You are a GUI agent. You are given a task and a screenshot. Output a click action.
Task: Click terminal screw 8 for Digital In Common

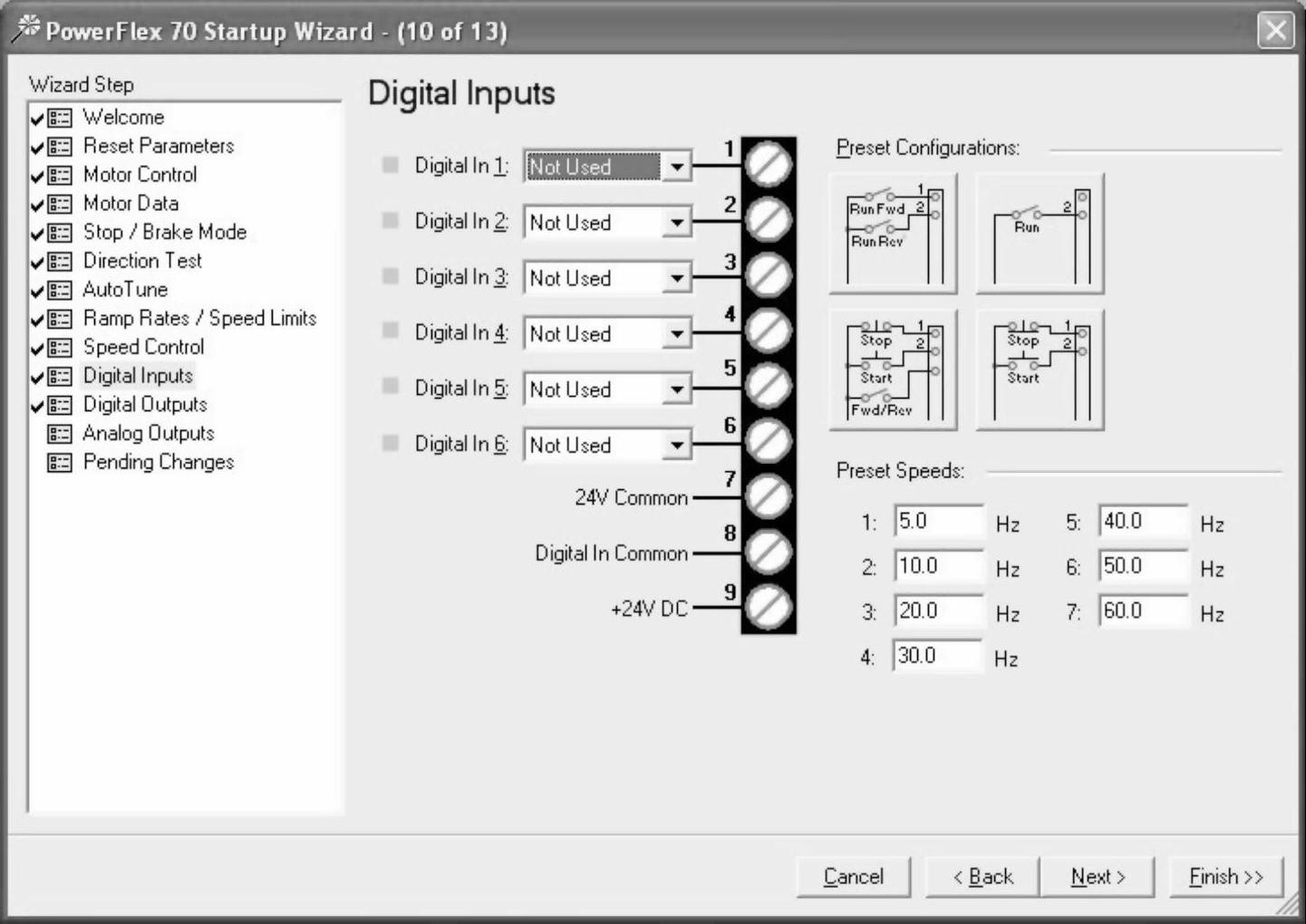click(x=769, y=552)
